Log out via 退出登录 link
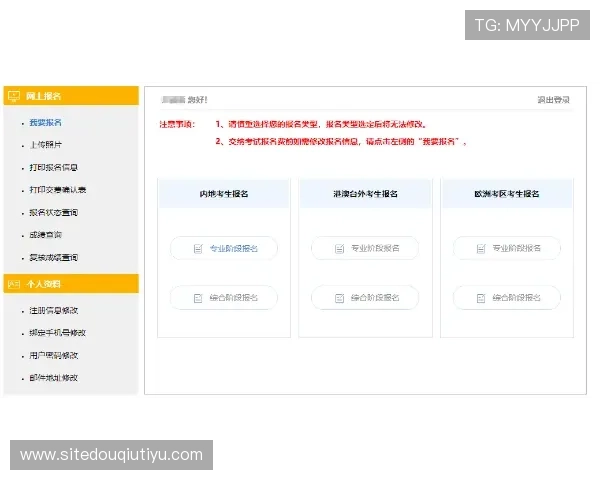The height and width of the screenshot is (480, 600). 553,100
